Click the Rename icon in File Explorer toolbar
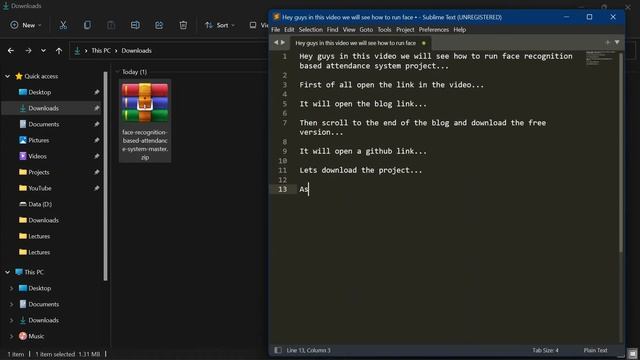Viewport: 640px width, 360px height. 135,25
